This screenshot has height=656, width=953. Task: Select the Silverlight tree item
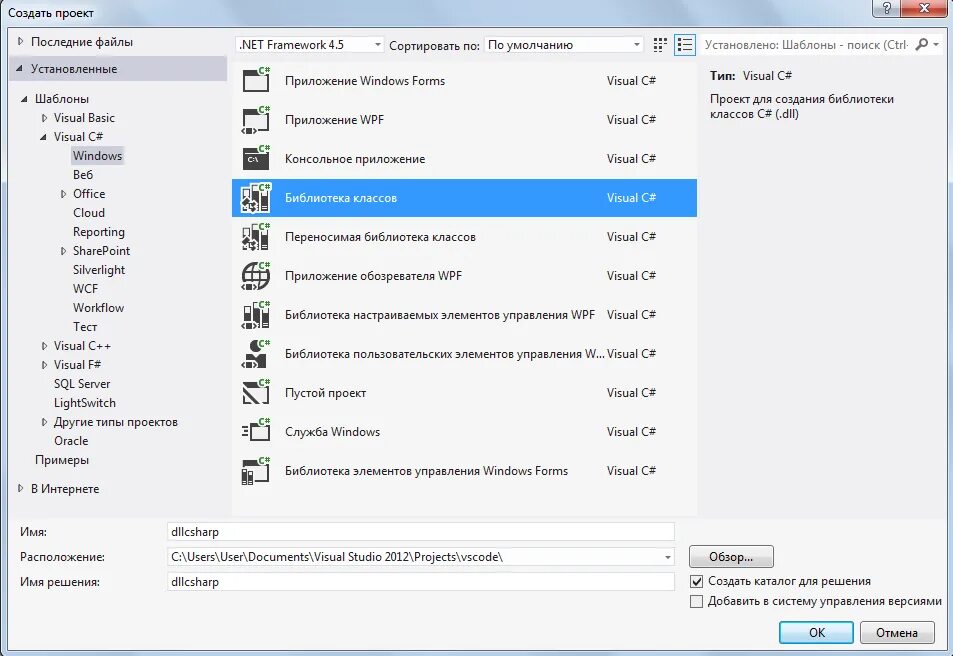(x=99, y=270)
